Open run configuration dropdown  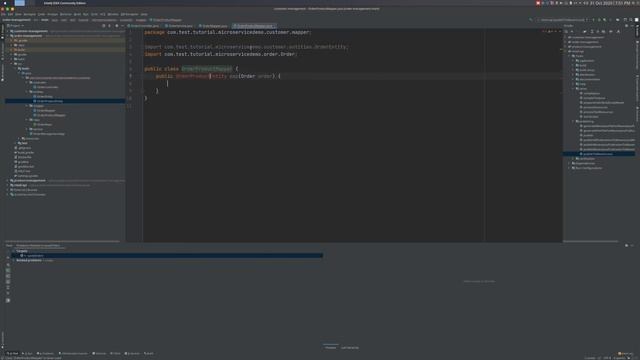coord(563,20)
